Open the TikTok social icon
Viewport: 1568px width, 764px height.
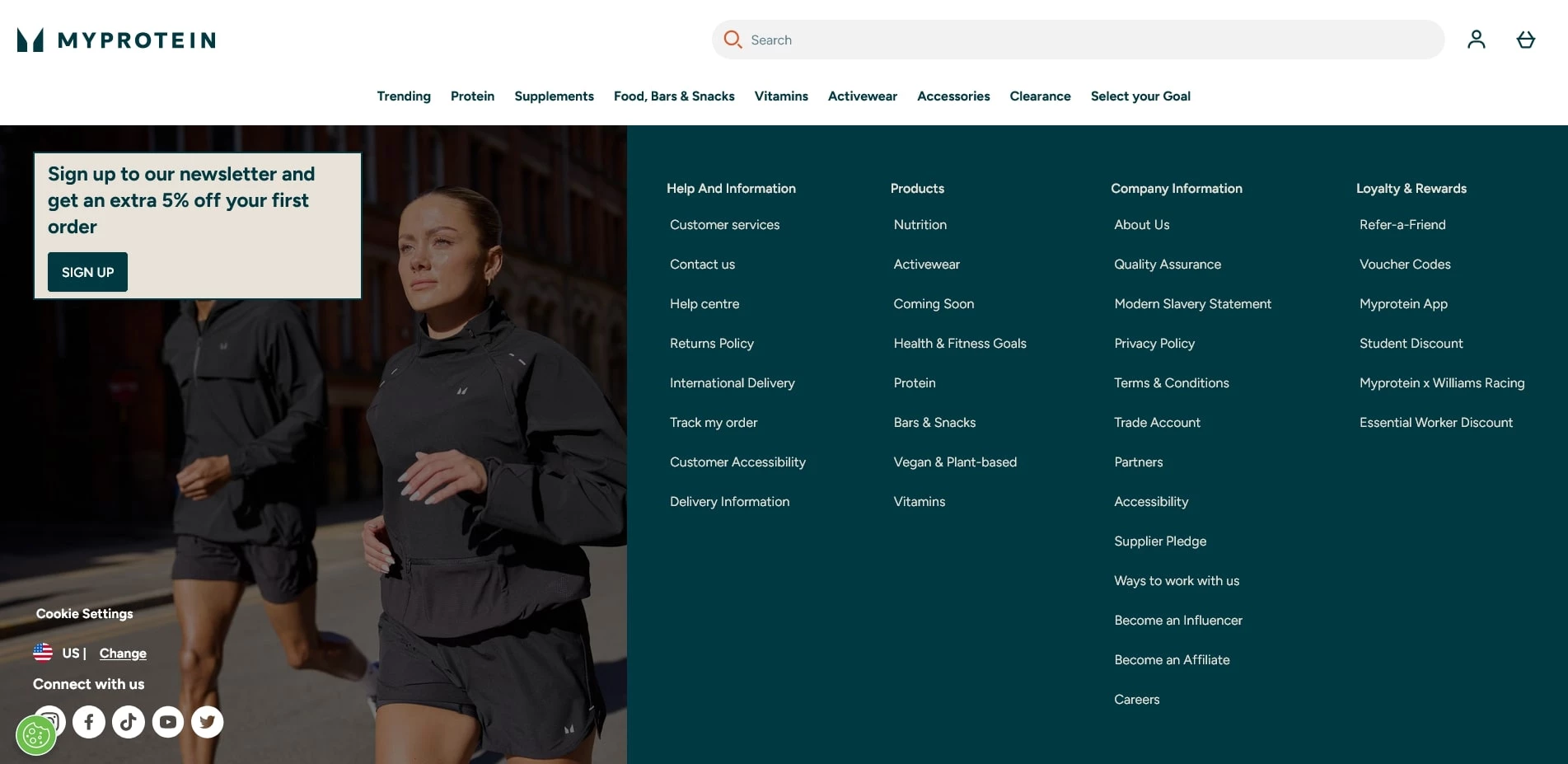[129, 722]
